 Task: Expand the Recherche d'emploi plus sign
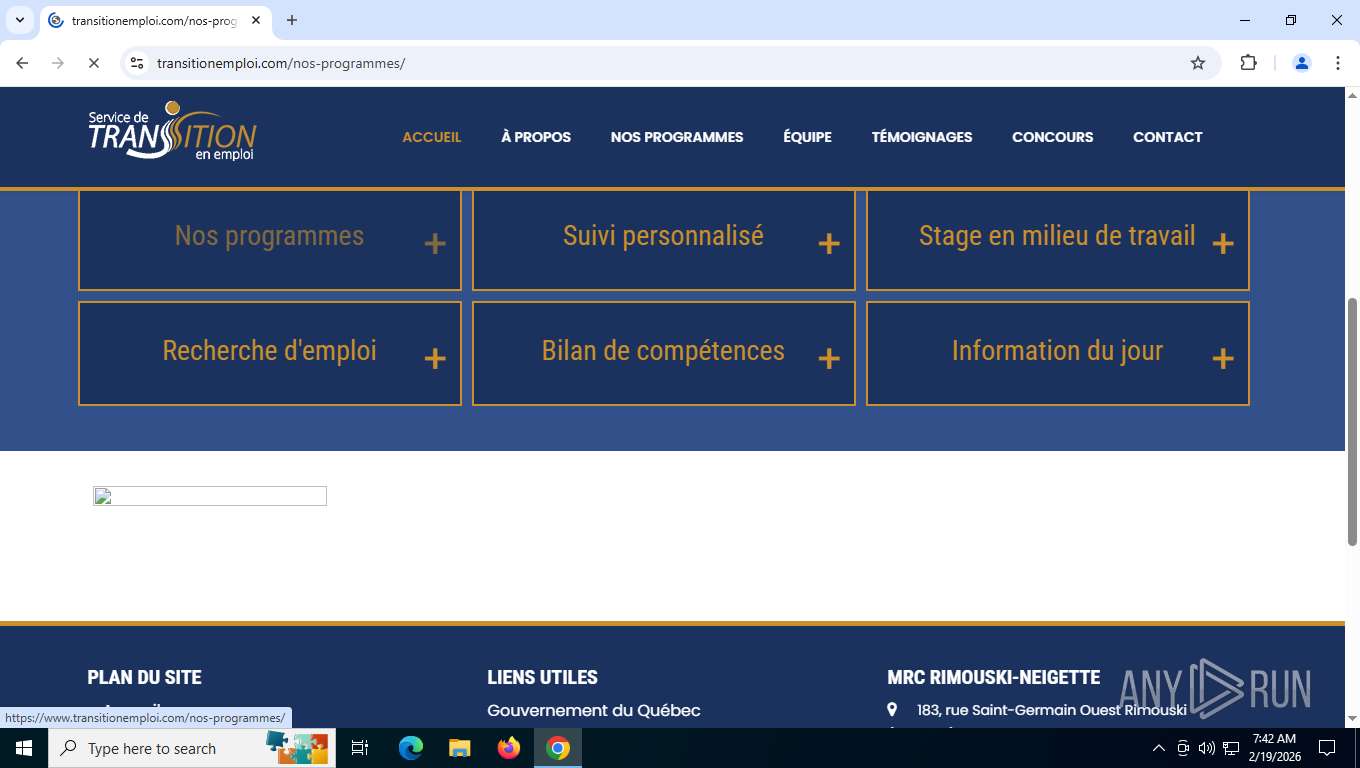click(435, 359)
